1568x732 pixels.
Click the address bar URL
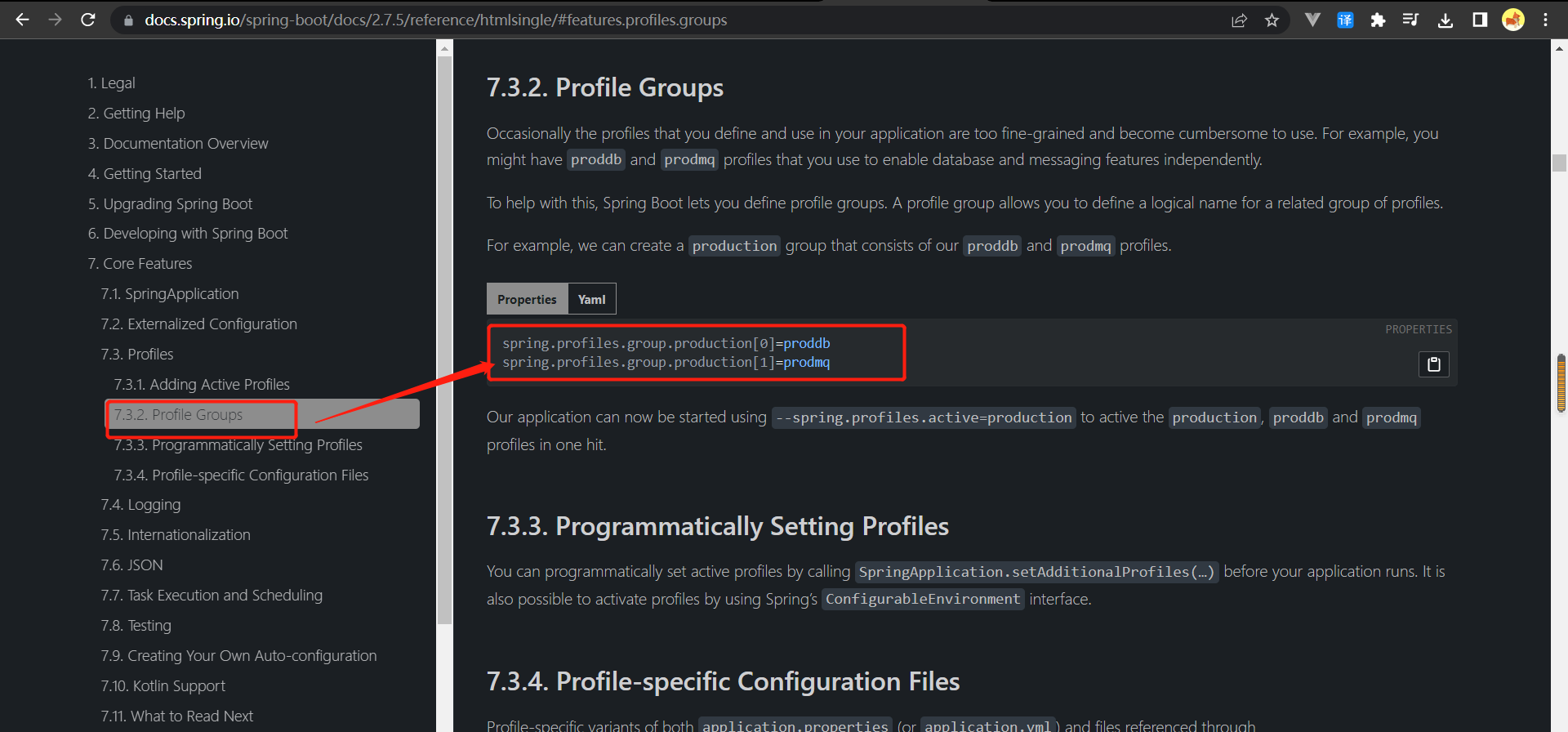pos(435,20)
